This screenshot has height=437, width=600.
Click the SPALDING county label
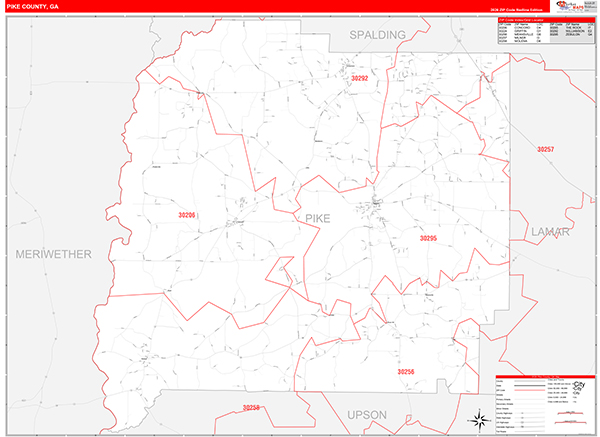point(377,35)
